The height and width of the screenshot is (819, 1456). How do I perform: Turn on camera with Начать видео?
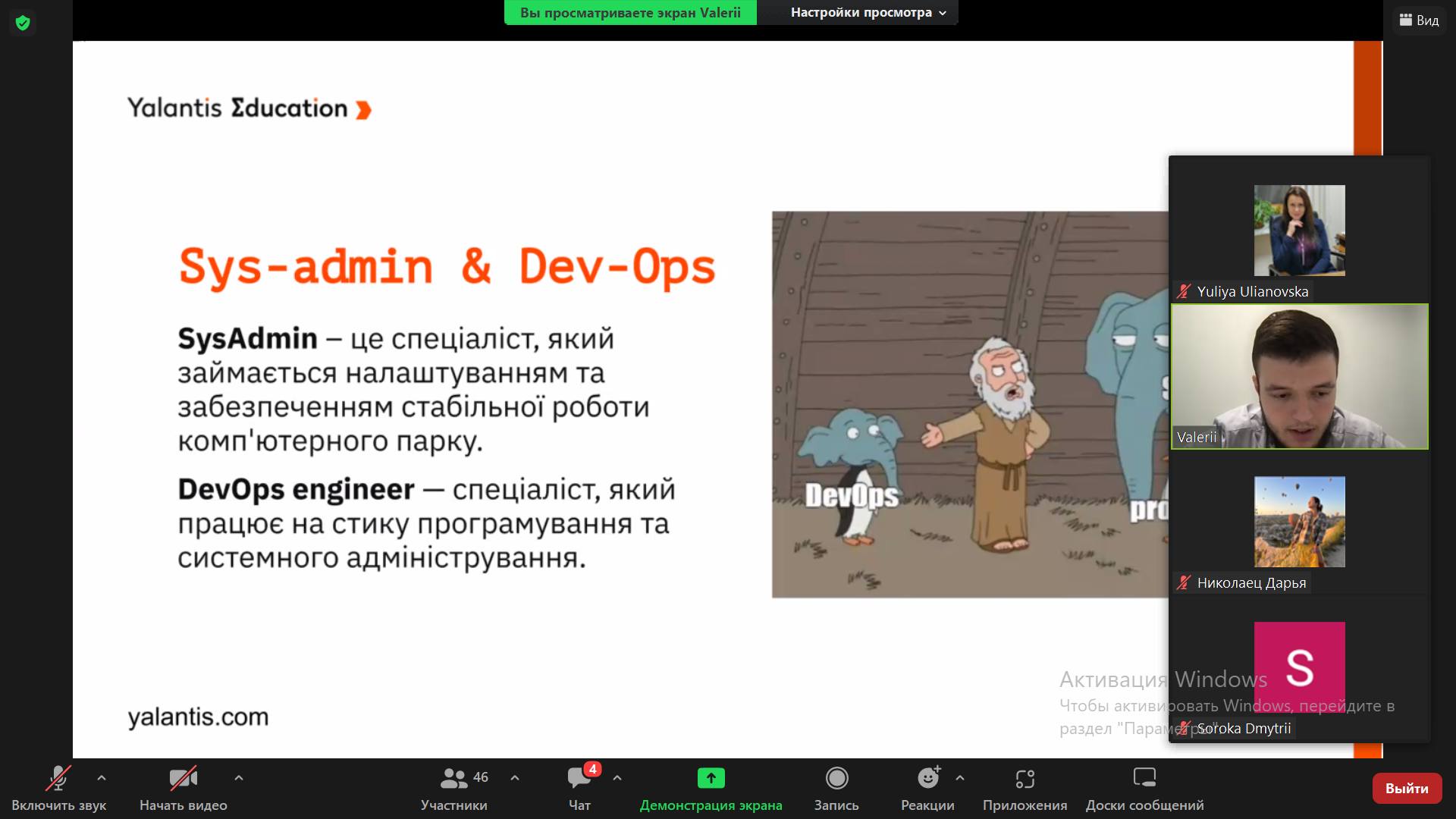pyautogui.click(x=183, y=789)
